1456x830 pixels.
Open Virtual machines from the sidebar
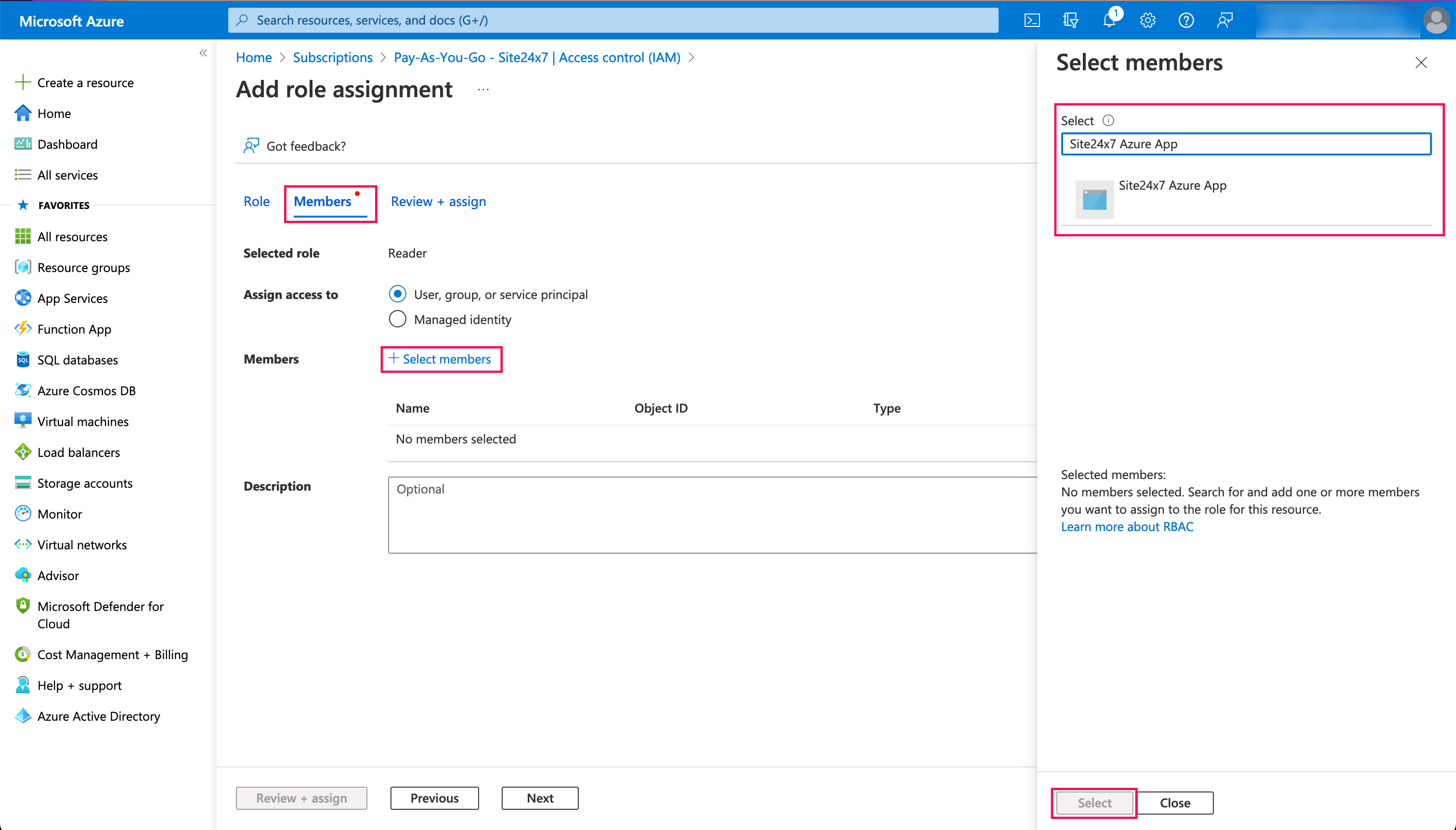pos(83,421)
